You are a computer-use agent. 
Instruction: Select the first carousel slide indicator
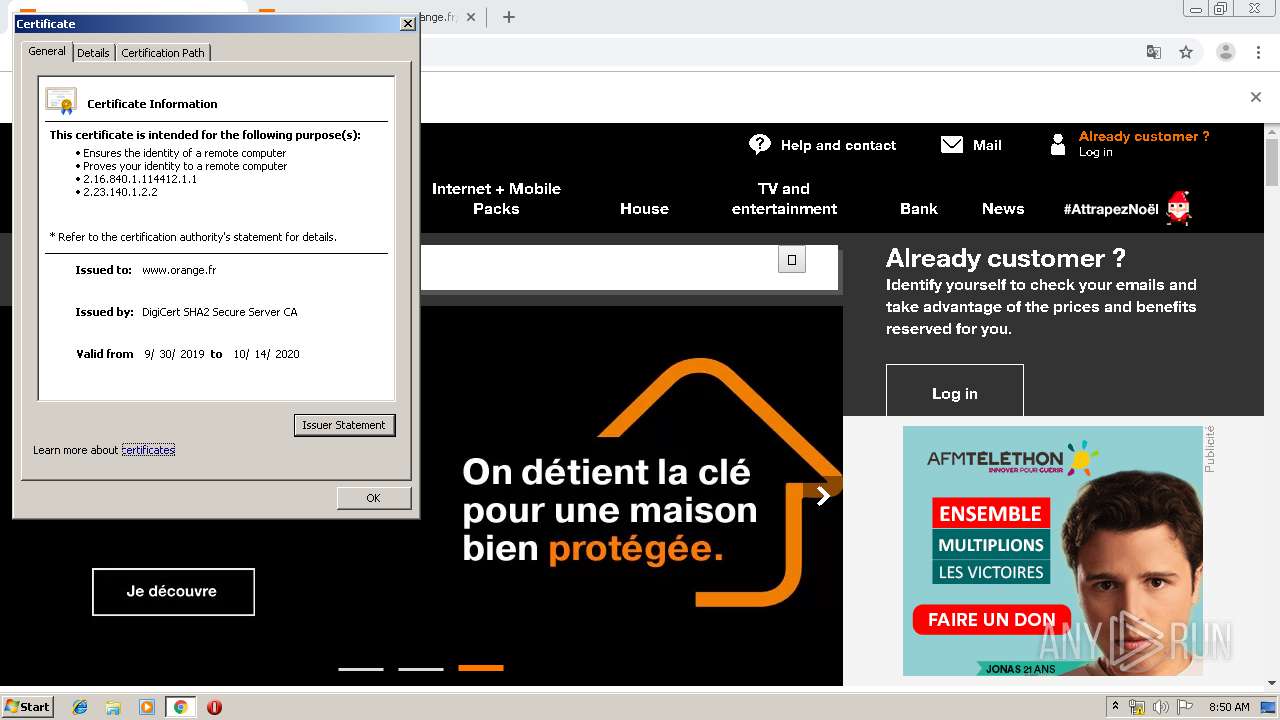(x=361, y=668)
